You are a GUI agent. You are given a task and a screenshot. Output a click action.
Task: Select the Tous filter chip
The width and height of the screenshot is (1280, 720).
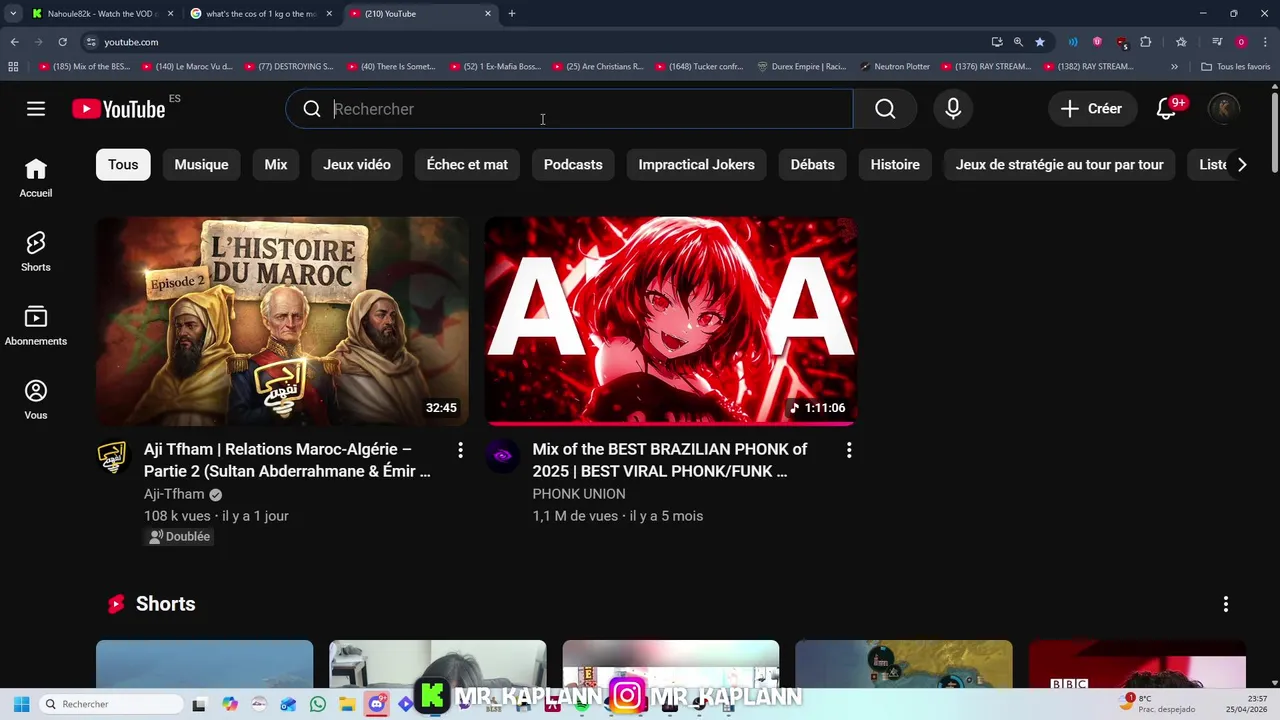click(123, 165)
